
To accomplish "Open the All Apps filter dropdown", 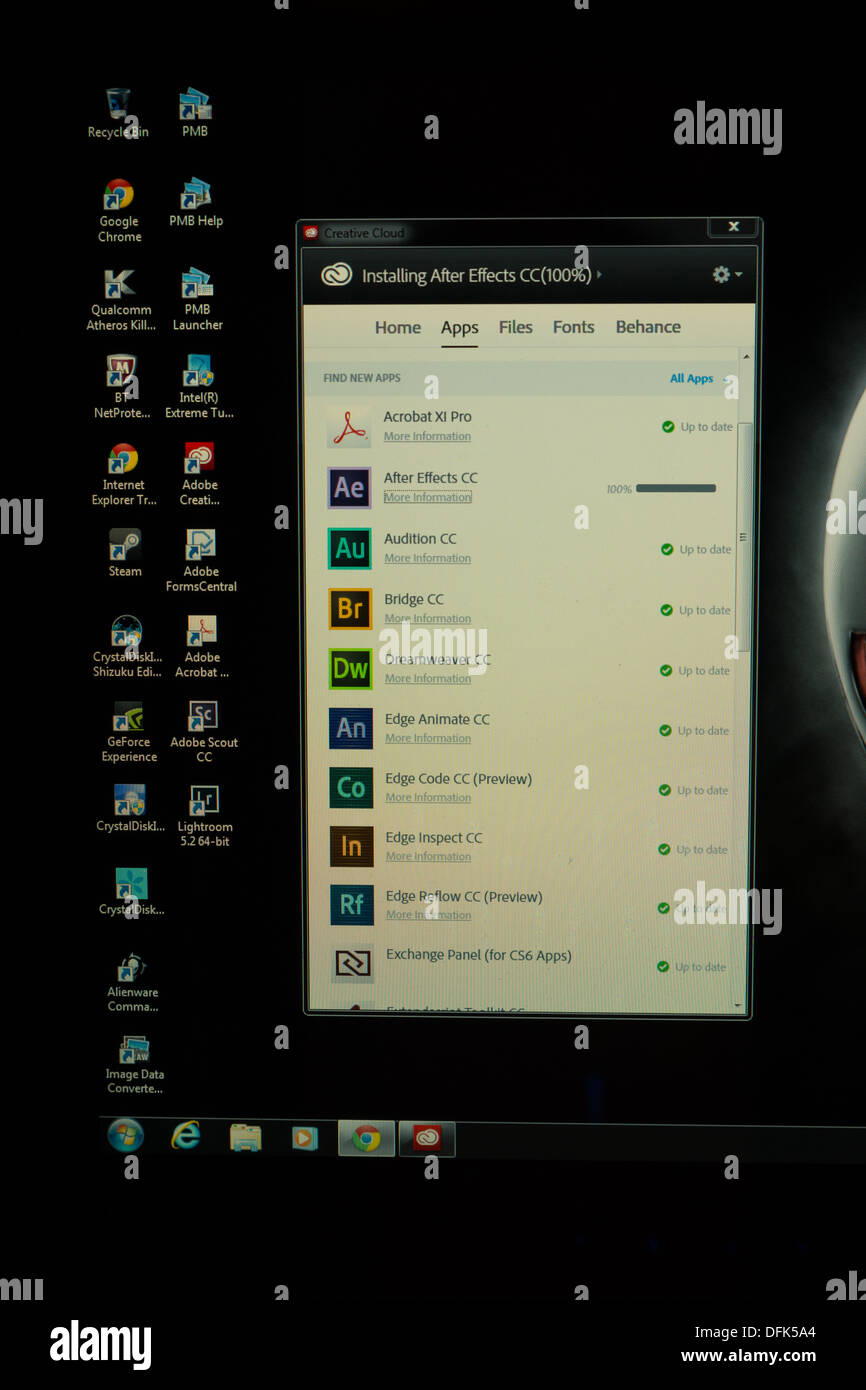I will pos(699,379).
